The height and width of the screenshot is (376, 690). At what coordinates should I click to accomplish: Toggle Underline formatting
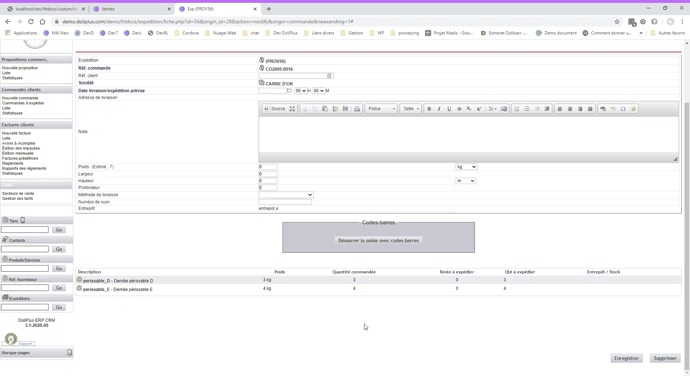pos(449,109)
